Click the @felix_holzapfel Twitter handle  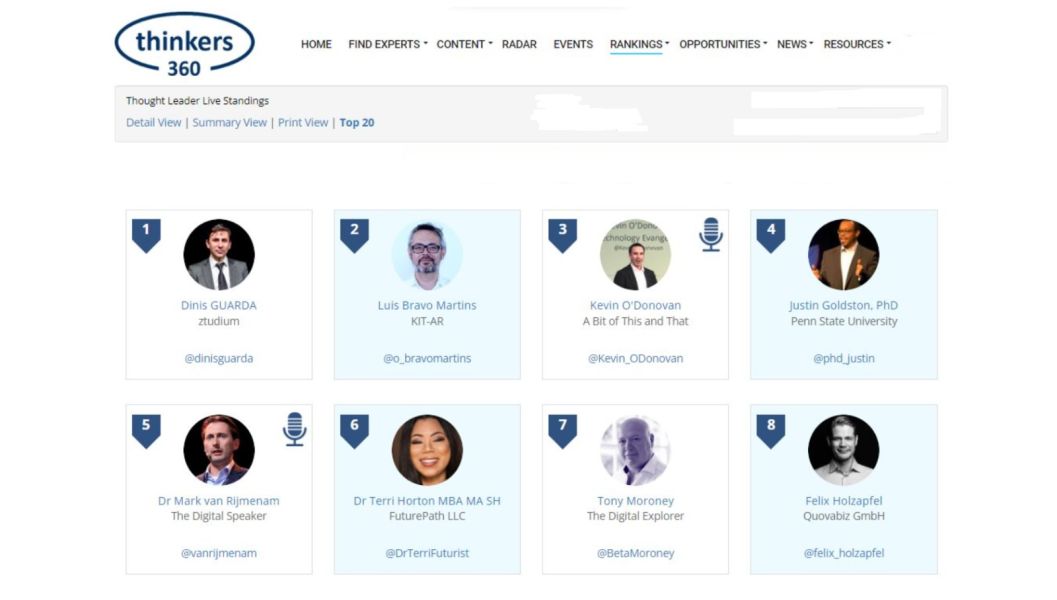[843, 553]
